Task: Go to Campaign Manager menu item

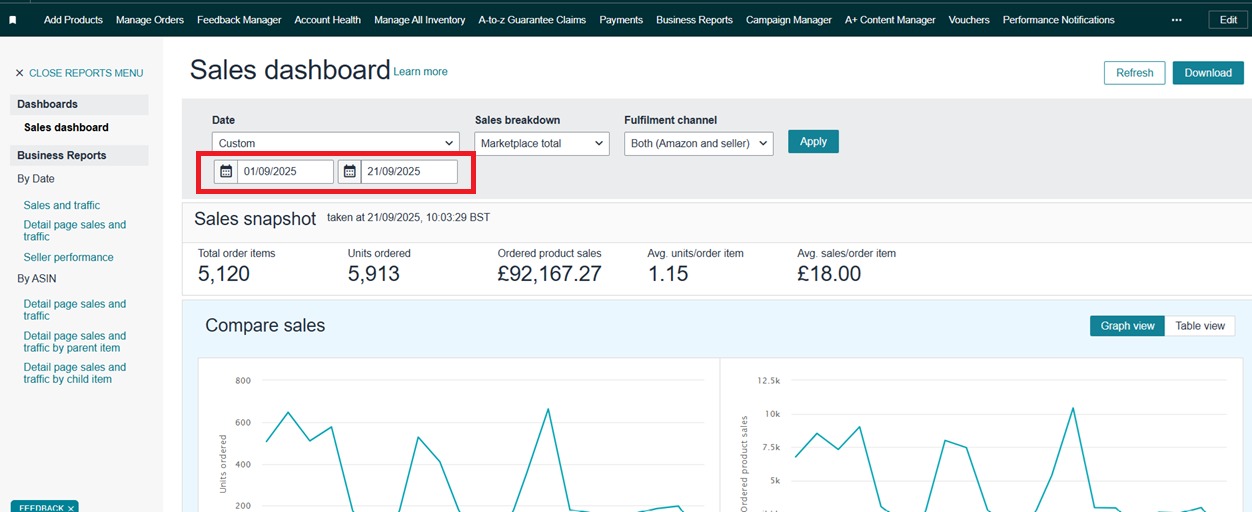Action: [x=788, y=20]
